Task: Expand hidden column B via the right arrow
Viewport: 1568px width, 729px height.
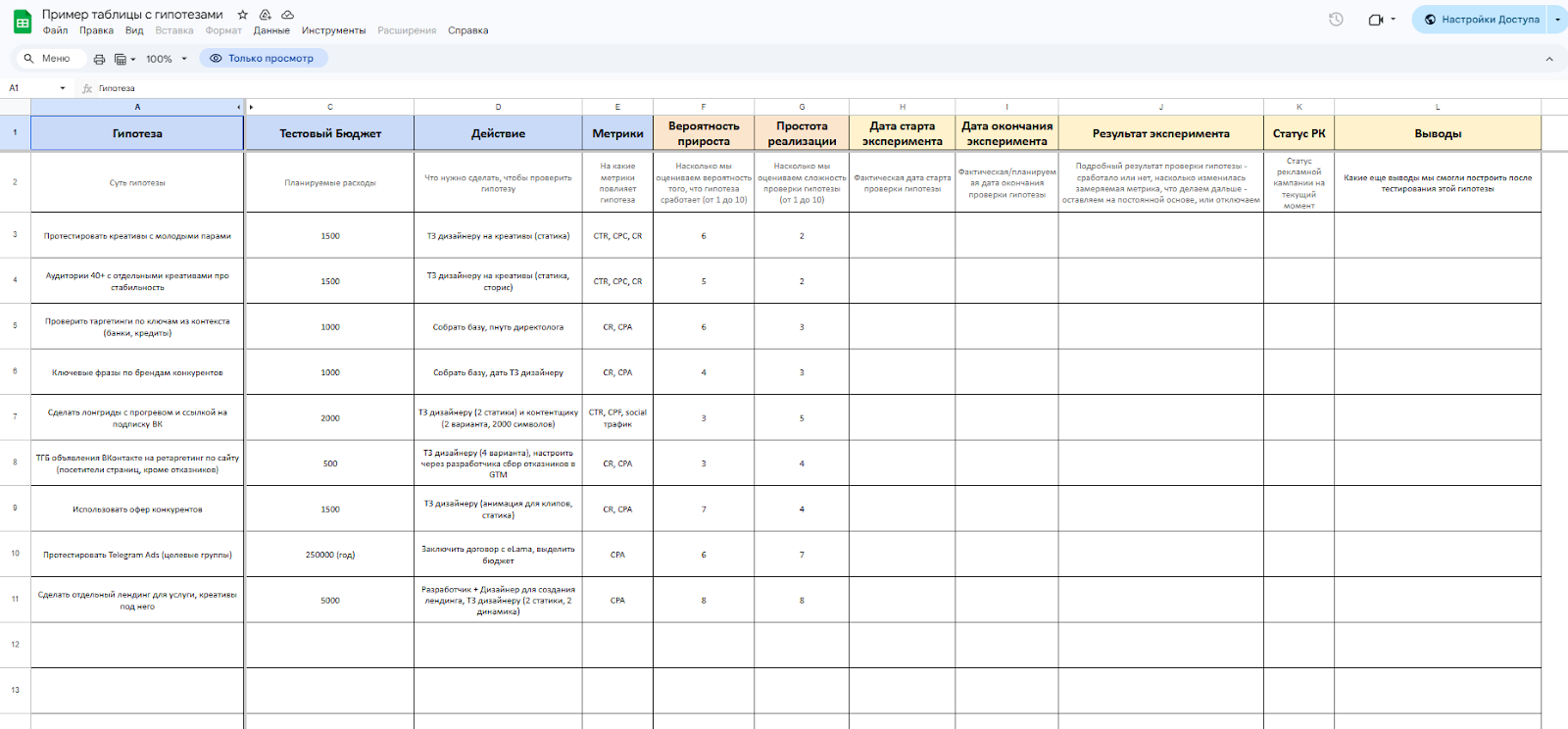Action: pyautogui.click(x=251, y=107)
